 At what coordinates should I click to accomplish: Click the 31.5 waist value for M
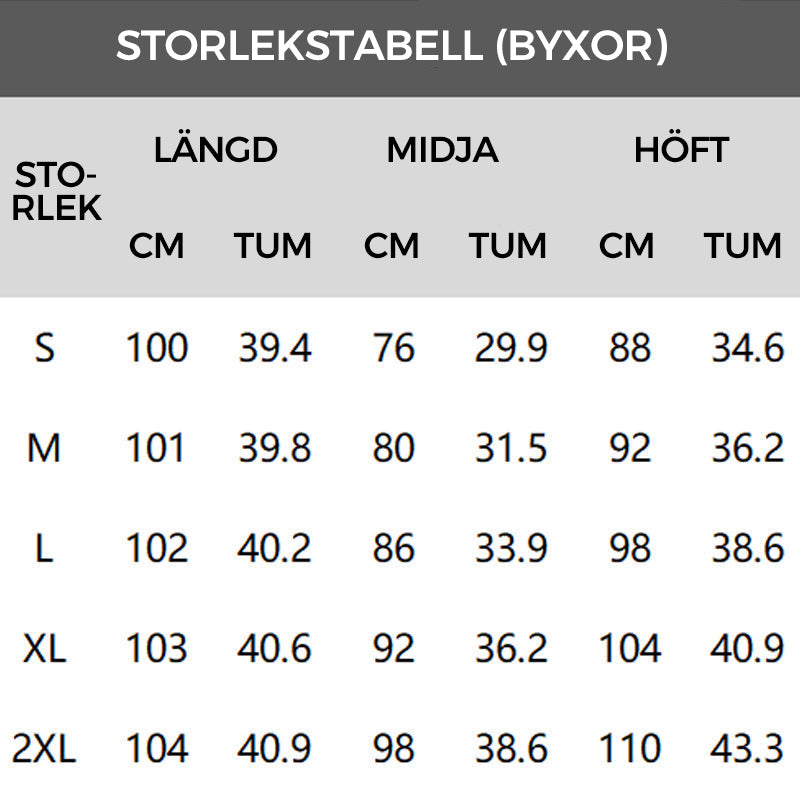pos(511,449)
